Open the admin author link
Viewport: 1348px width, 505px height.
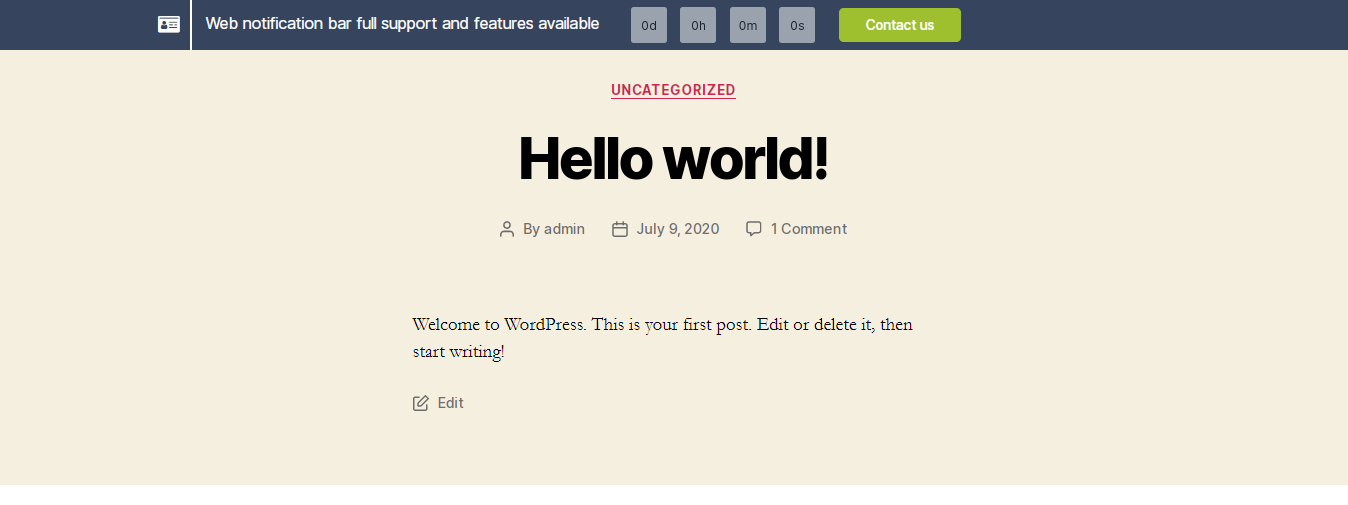pos(564,229)
